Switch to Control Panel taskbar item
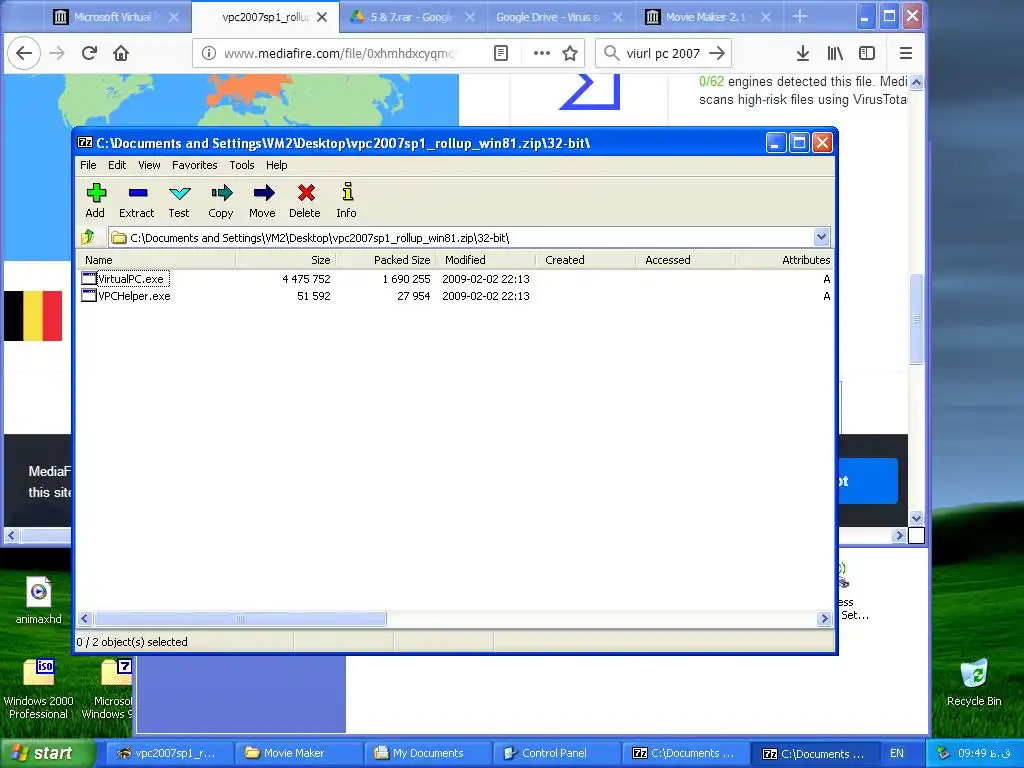Viewport: 1024px width, 768px height. pos(555,753)
